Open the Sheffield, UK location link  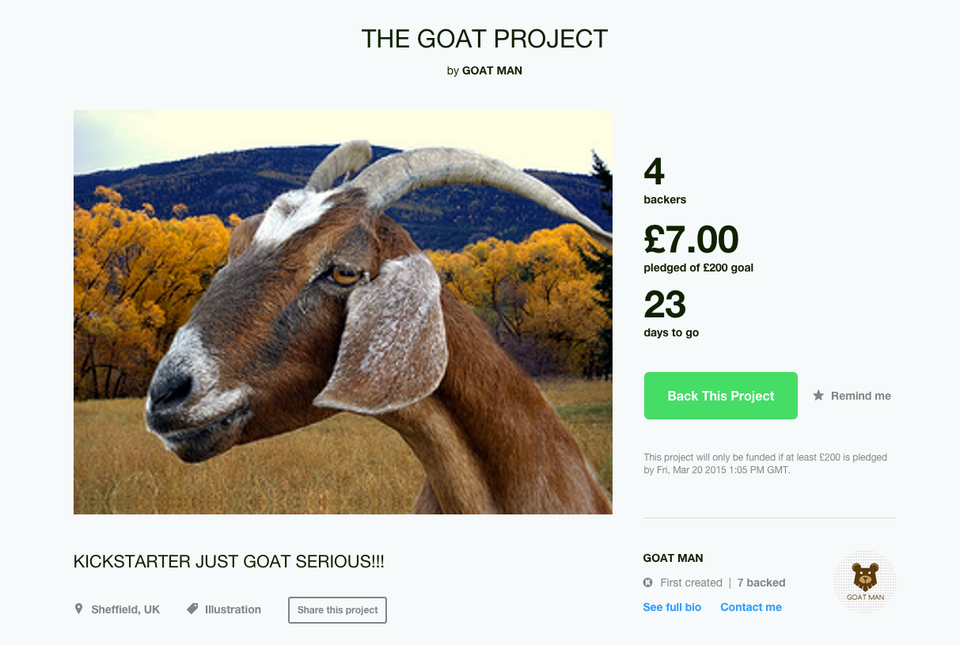click(x=126, y=610)
